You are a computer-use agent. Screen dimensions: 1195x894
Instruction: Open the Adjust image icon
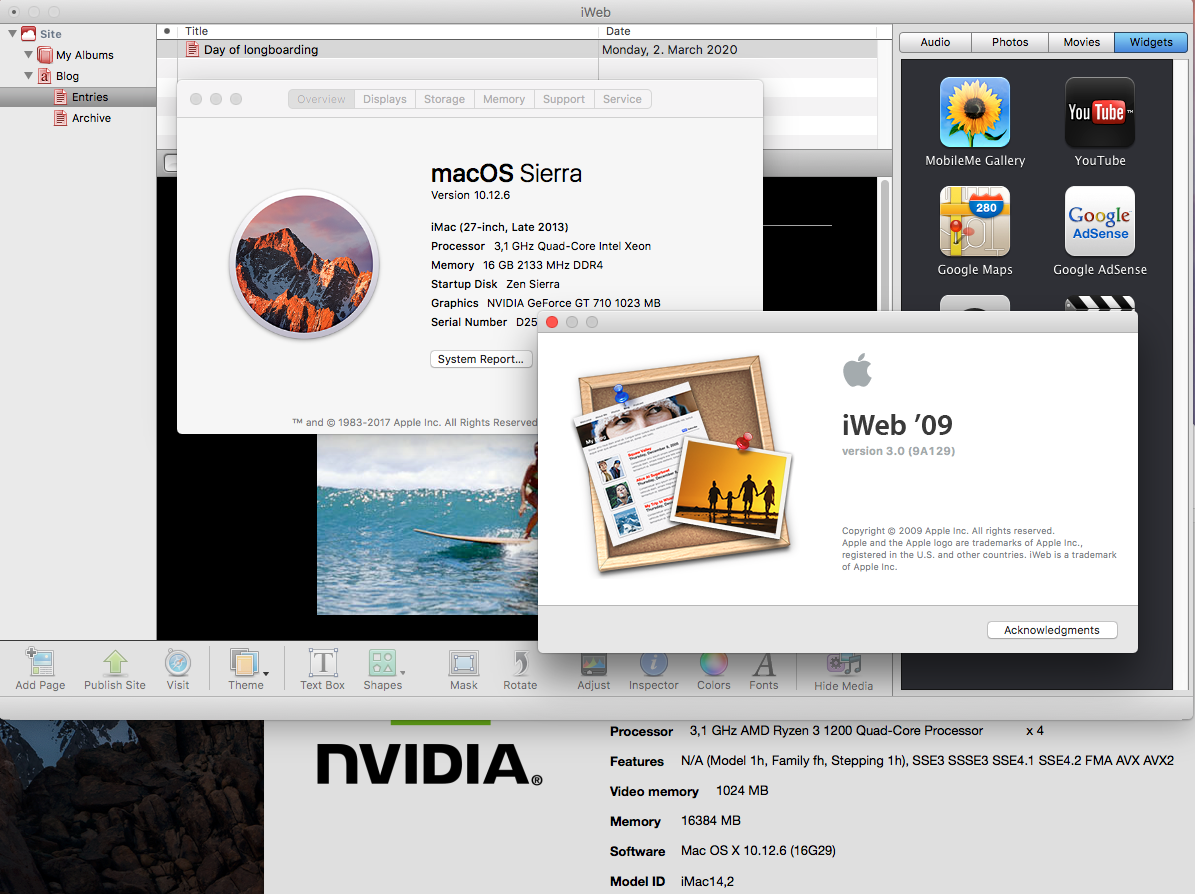click(594, 664)
